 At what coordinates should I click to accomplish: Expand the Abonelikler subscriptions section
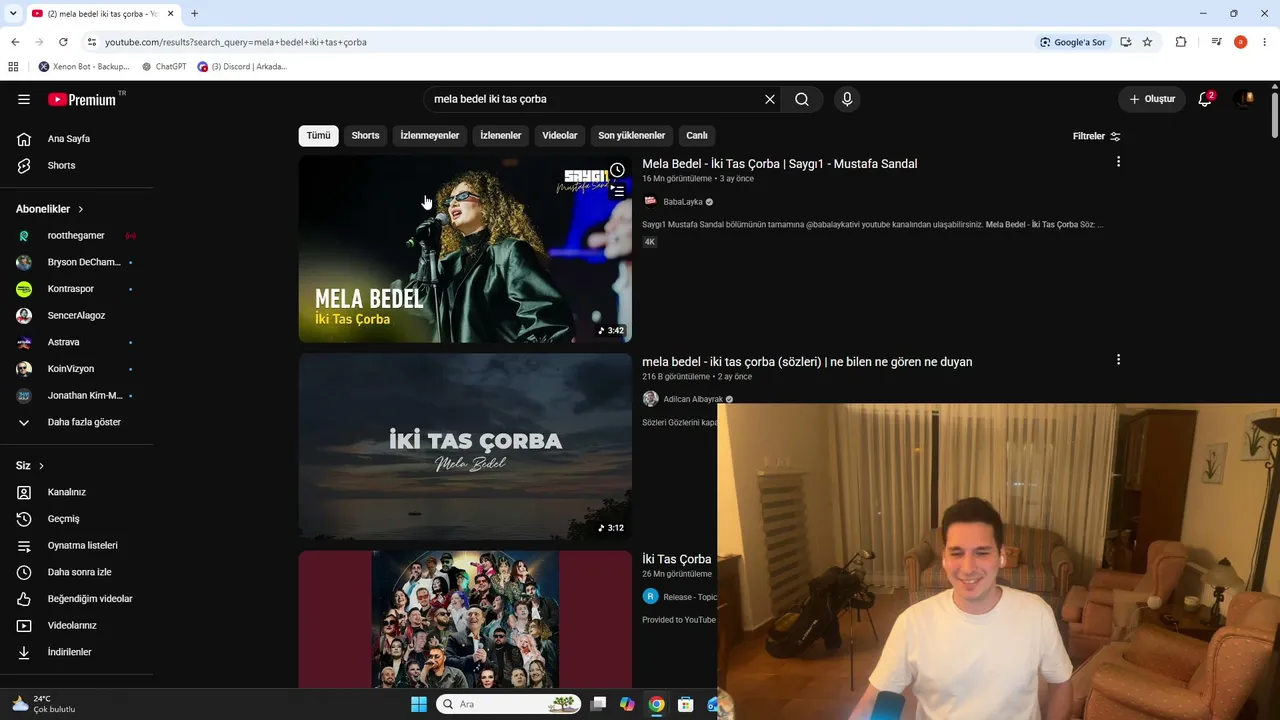pos(50,209)
